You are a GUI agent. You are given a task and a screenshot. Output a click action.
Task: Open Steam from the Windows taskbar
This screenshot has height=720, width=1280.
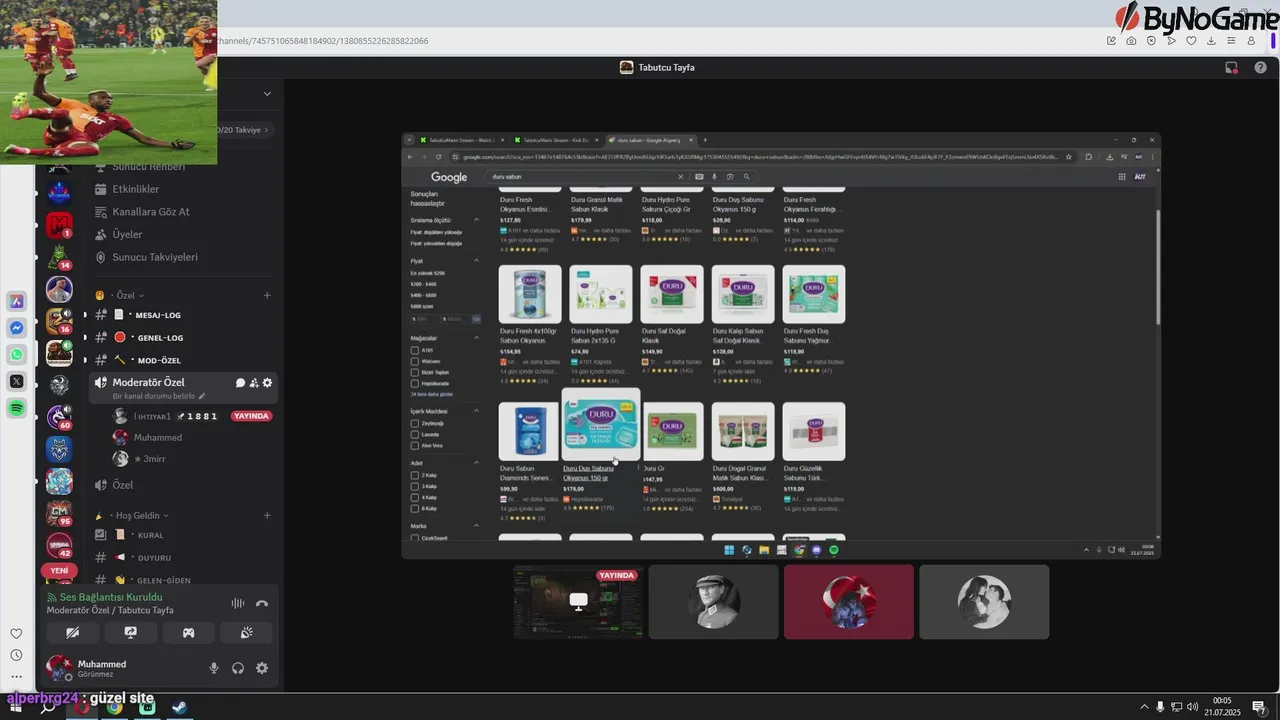click(179, 707)
